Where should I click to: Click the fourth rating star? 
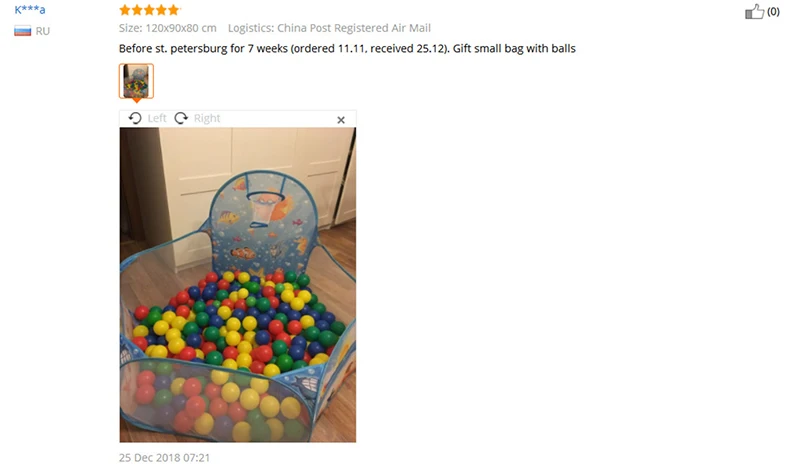coord(162,10)
